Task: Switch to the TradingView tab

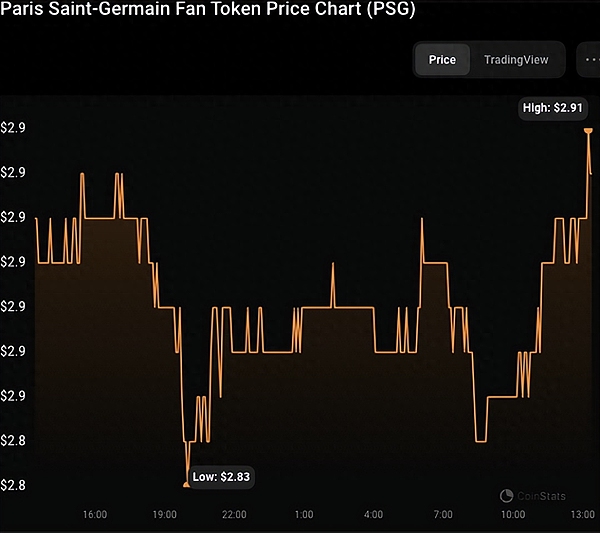Action: click(x=516, y=60)
